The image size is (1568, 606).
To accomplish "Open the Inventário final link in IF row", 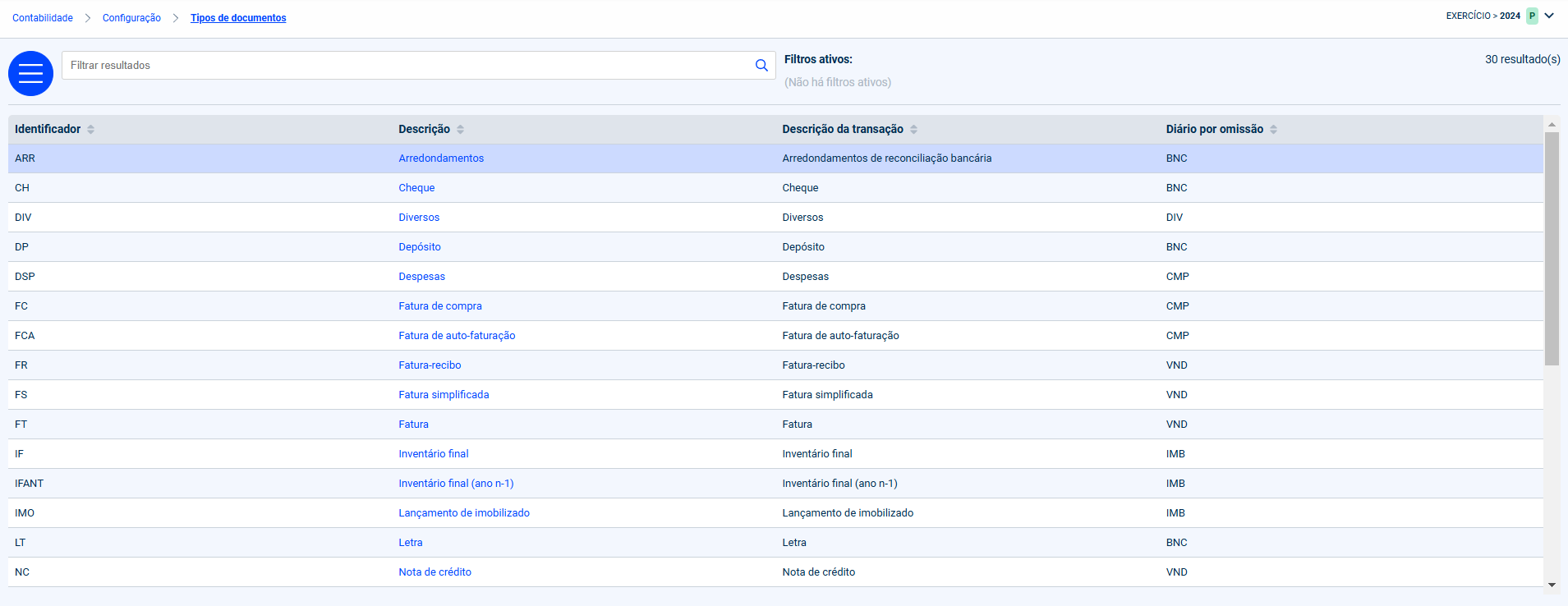I will pos(434,454).
